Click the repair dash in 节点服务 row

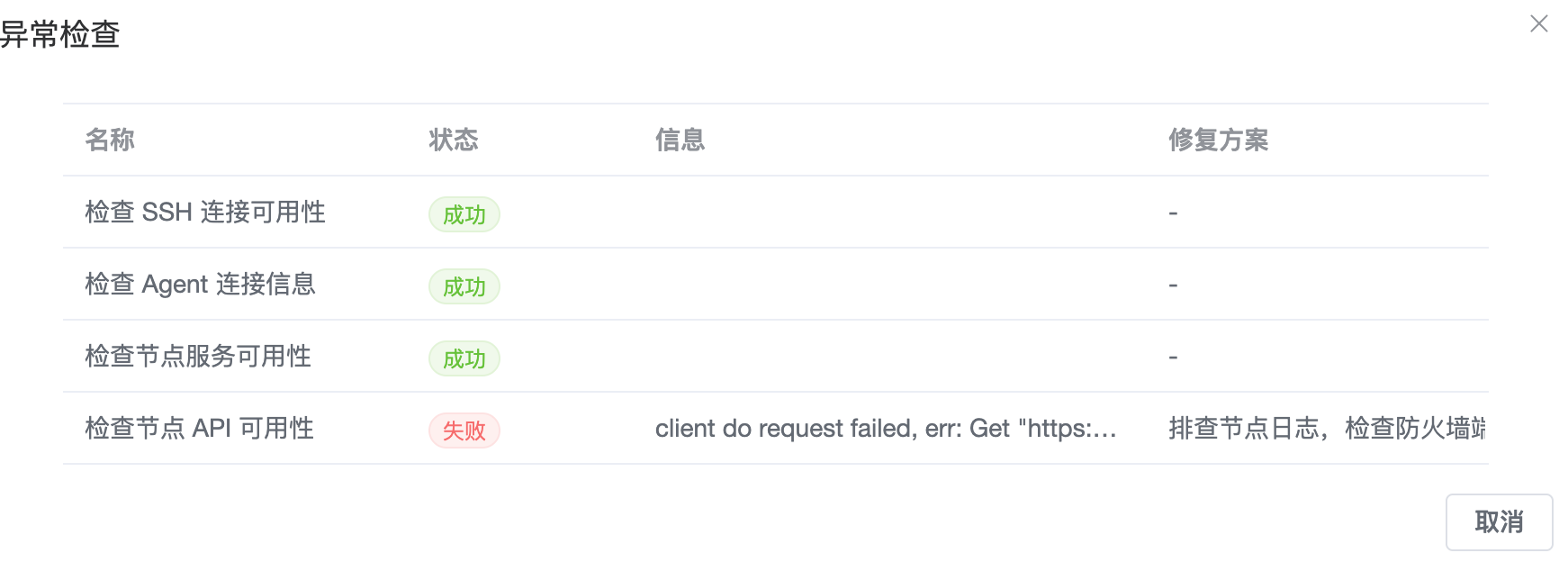tap(1173, 358)
